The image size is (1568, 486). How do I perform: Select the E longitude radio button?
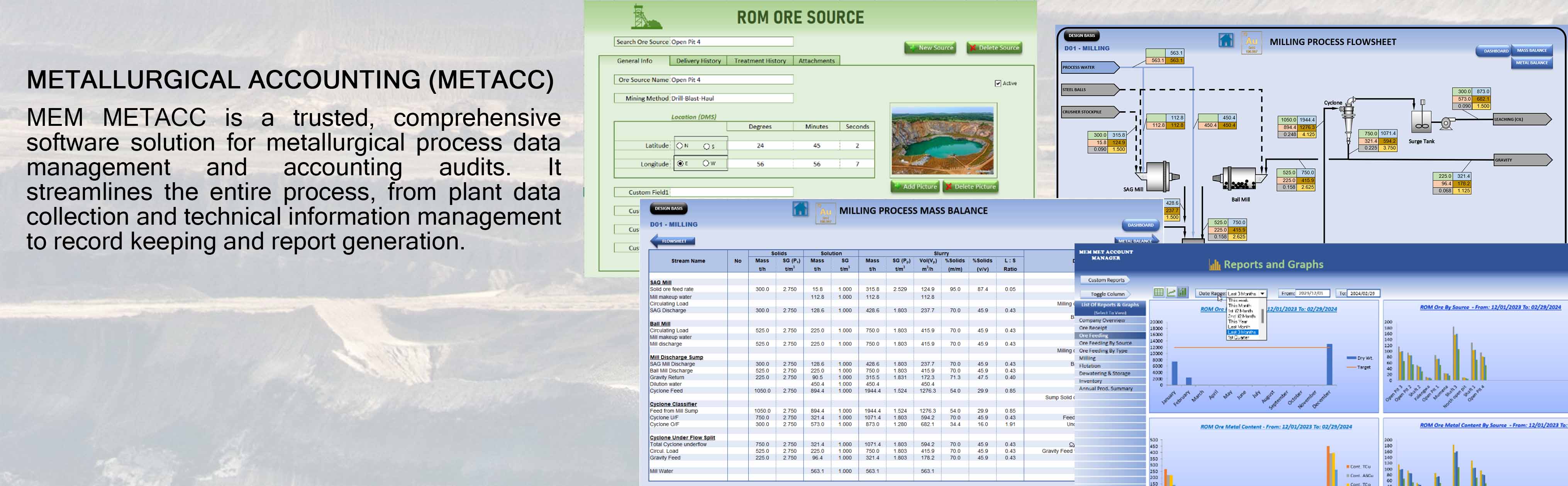click(x=680, y=164)
